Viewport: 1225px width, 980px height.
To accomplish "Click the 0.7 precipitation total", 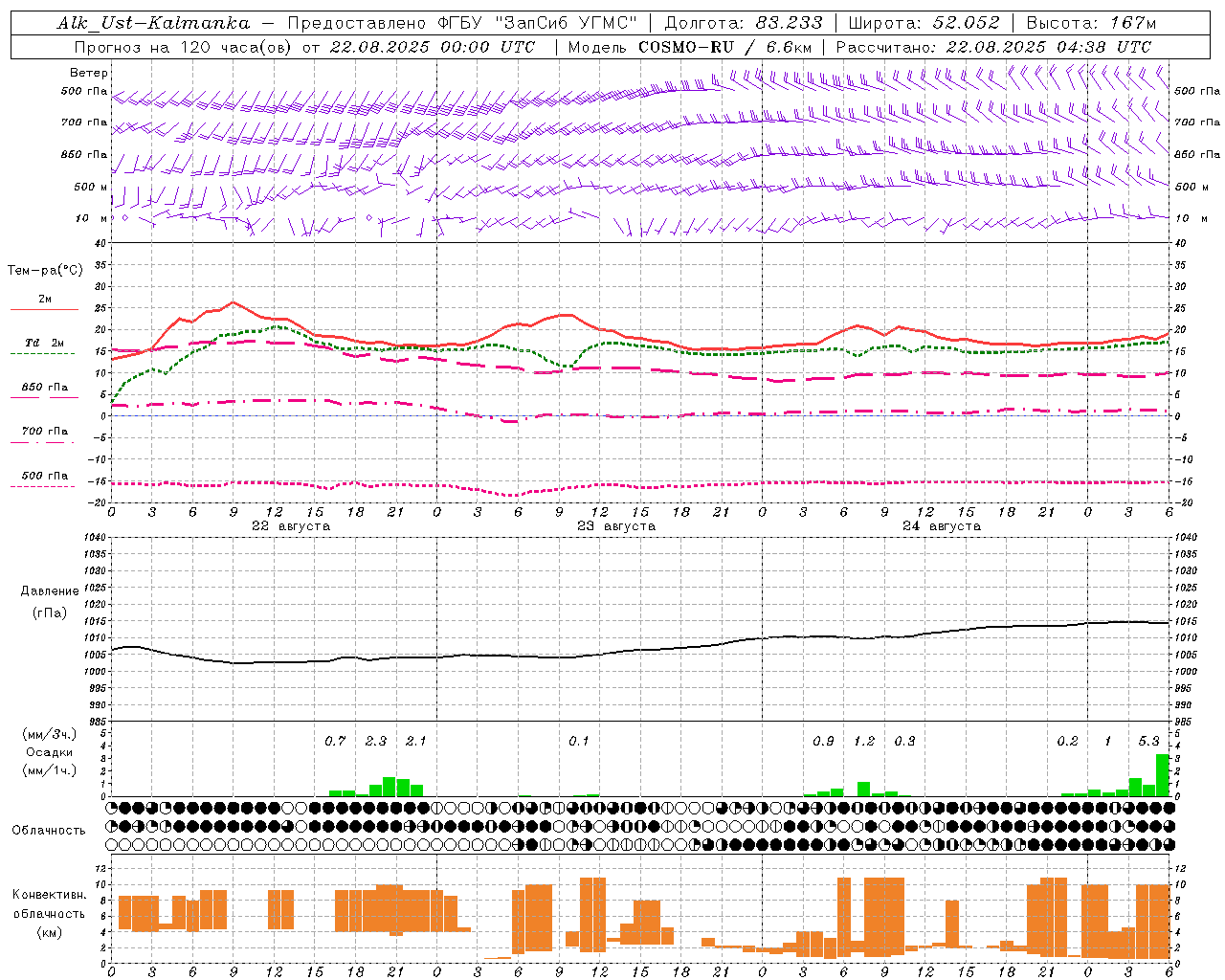I will tap(335, 742).
